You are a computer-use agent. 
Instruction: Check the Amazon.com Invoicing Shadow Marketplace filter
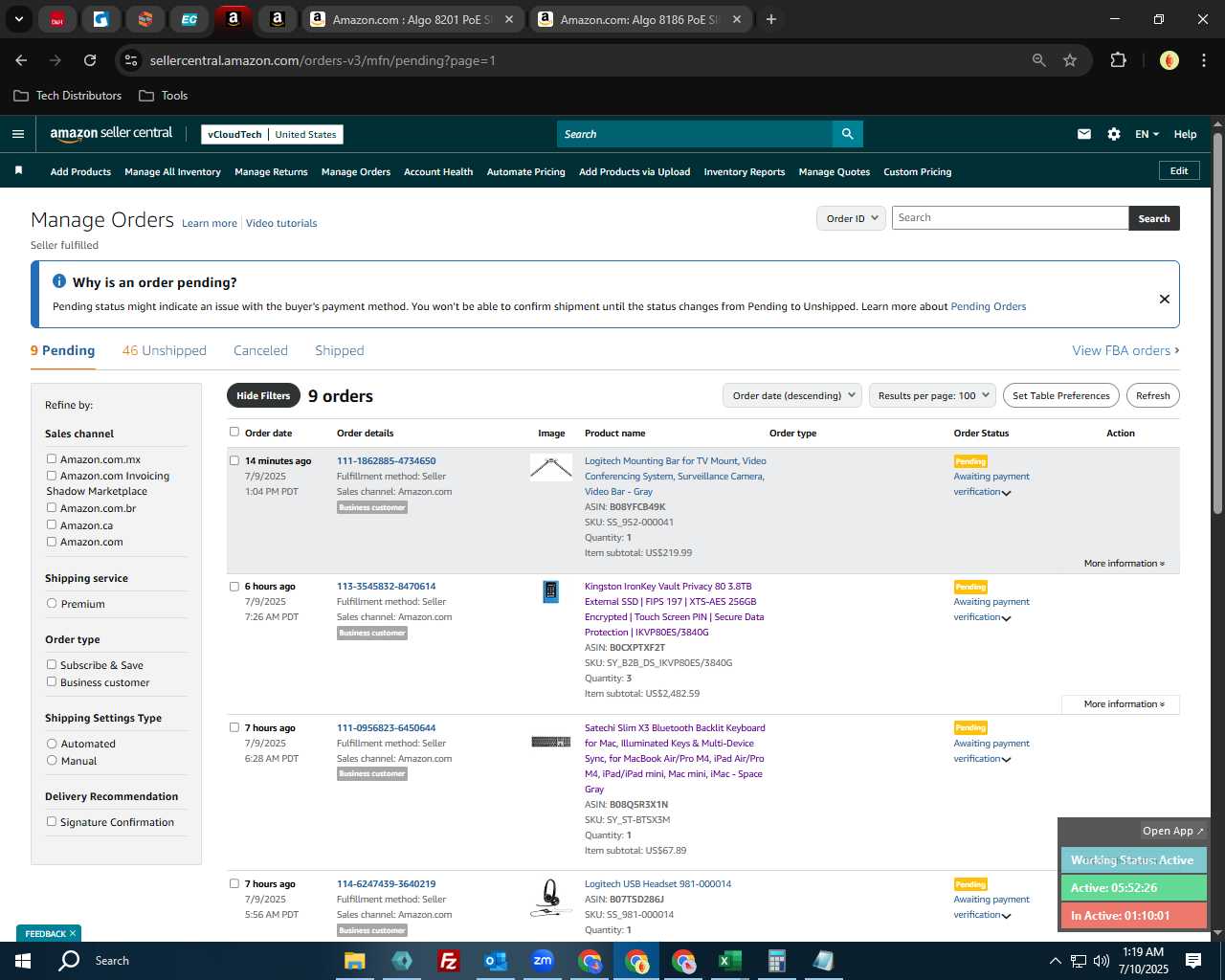coord(52,475)
